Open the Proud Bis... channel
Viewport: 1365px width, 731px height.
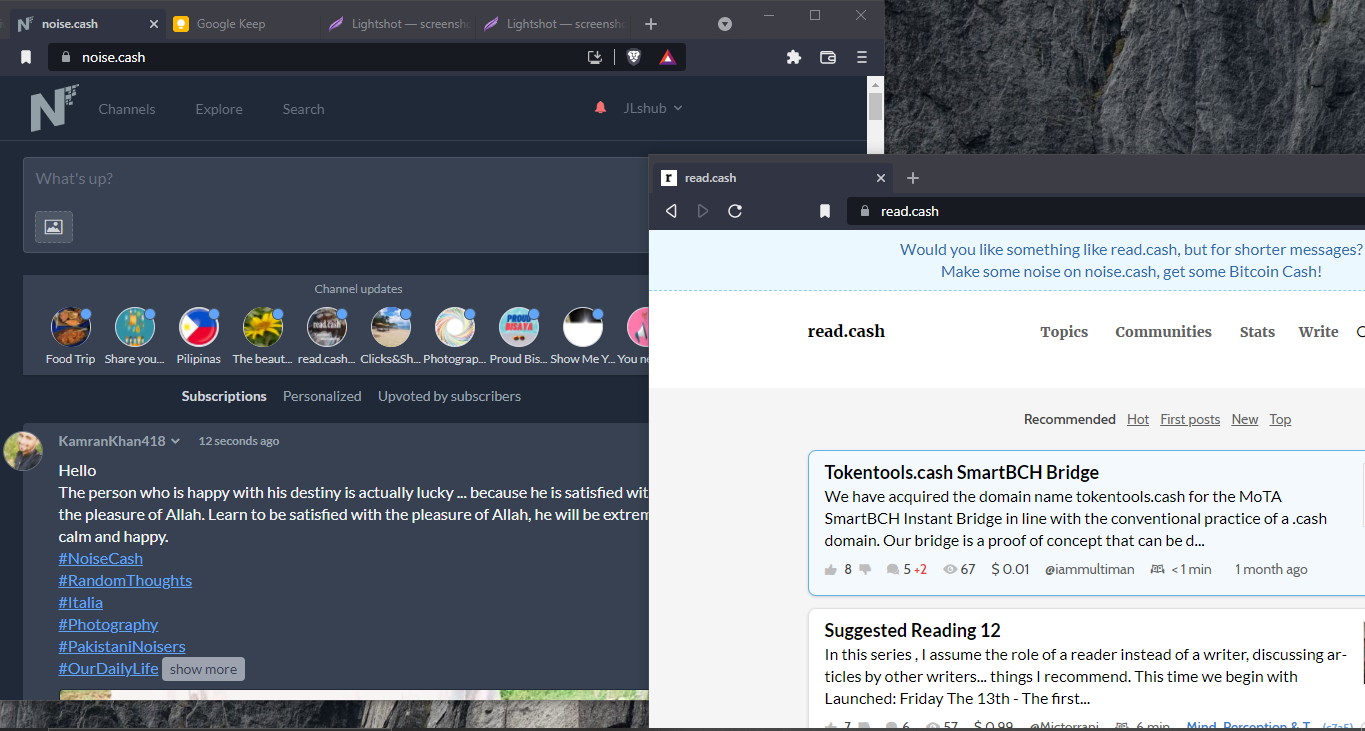tap(519, 336)
